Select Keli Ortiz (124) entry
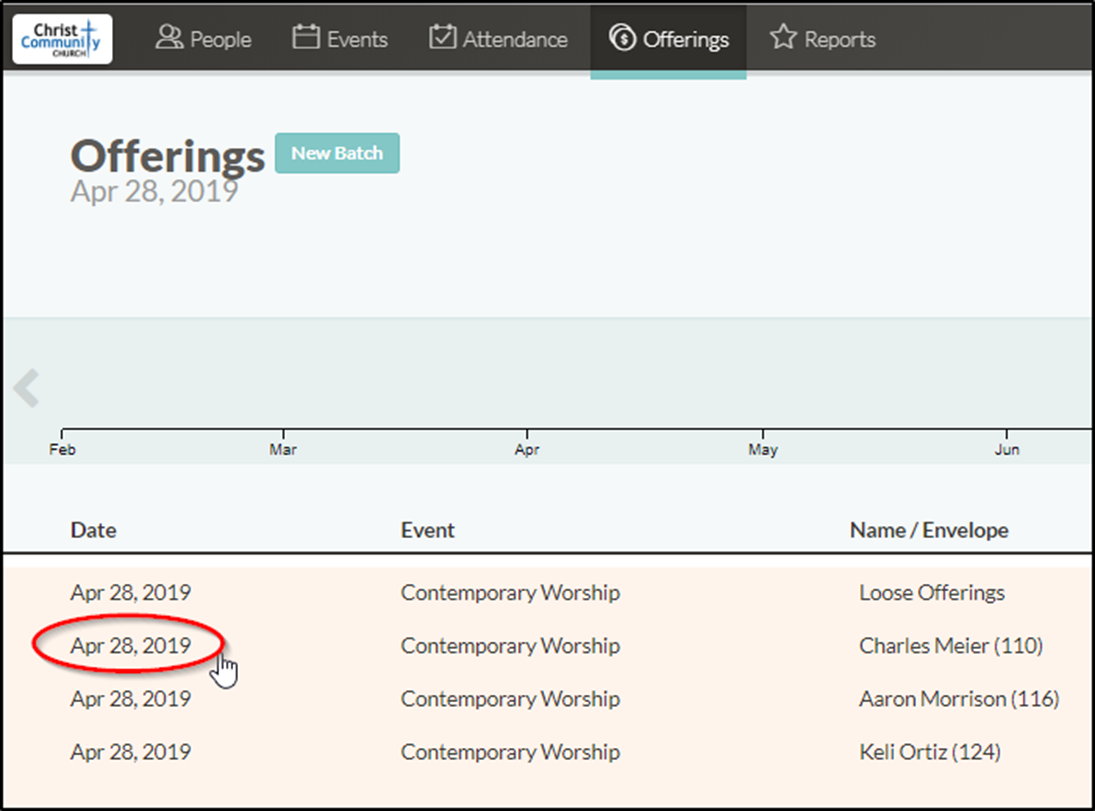Image resolution: width=1095 pixels, height=811 pixels. click(x=929, y=752)
